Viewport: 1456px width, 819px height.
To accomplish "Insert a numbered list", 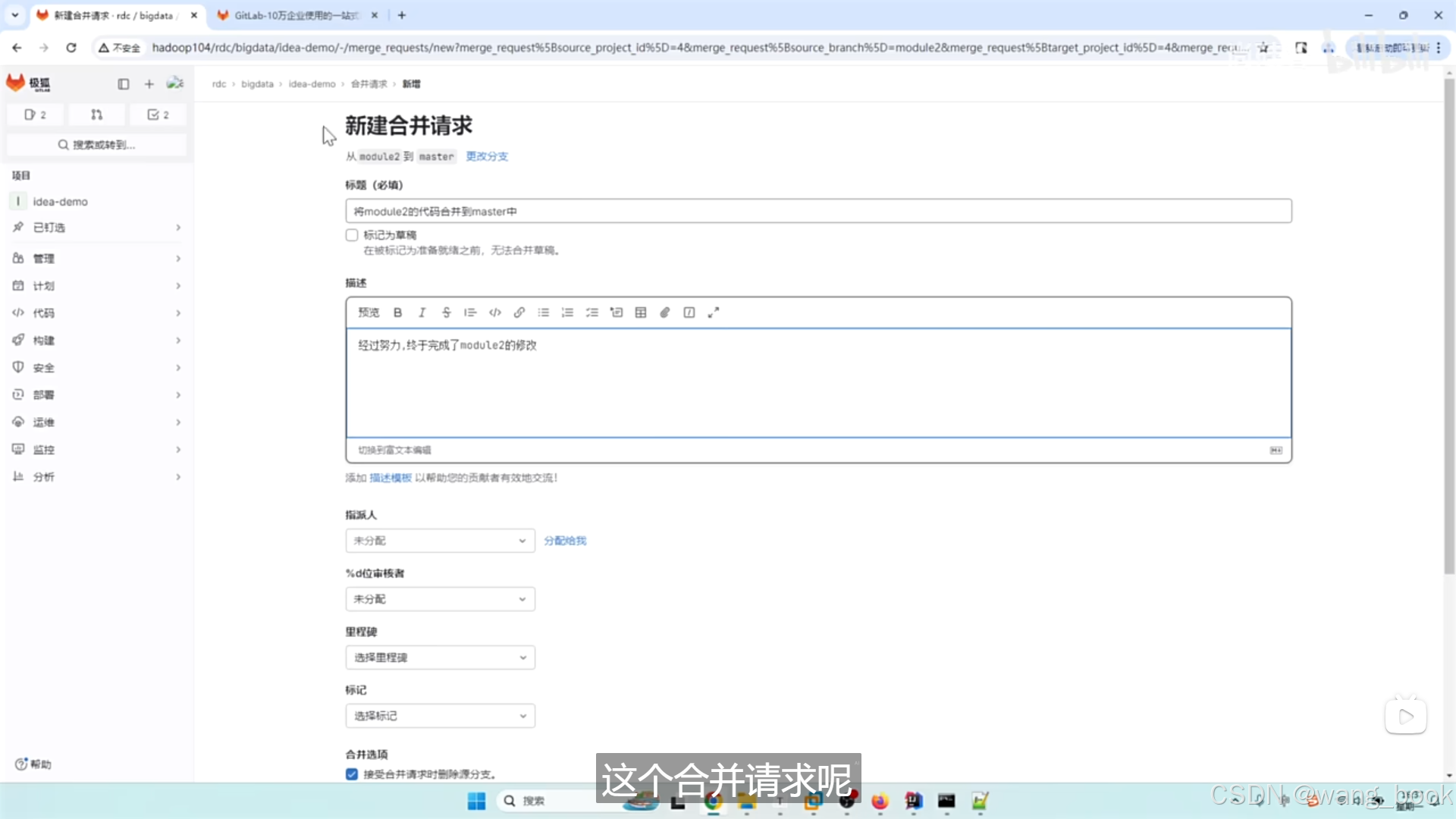I will click(x=567, y=312).
